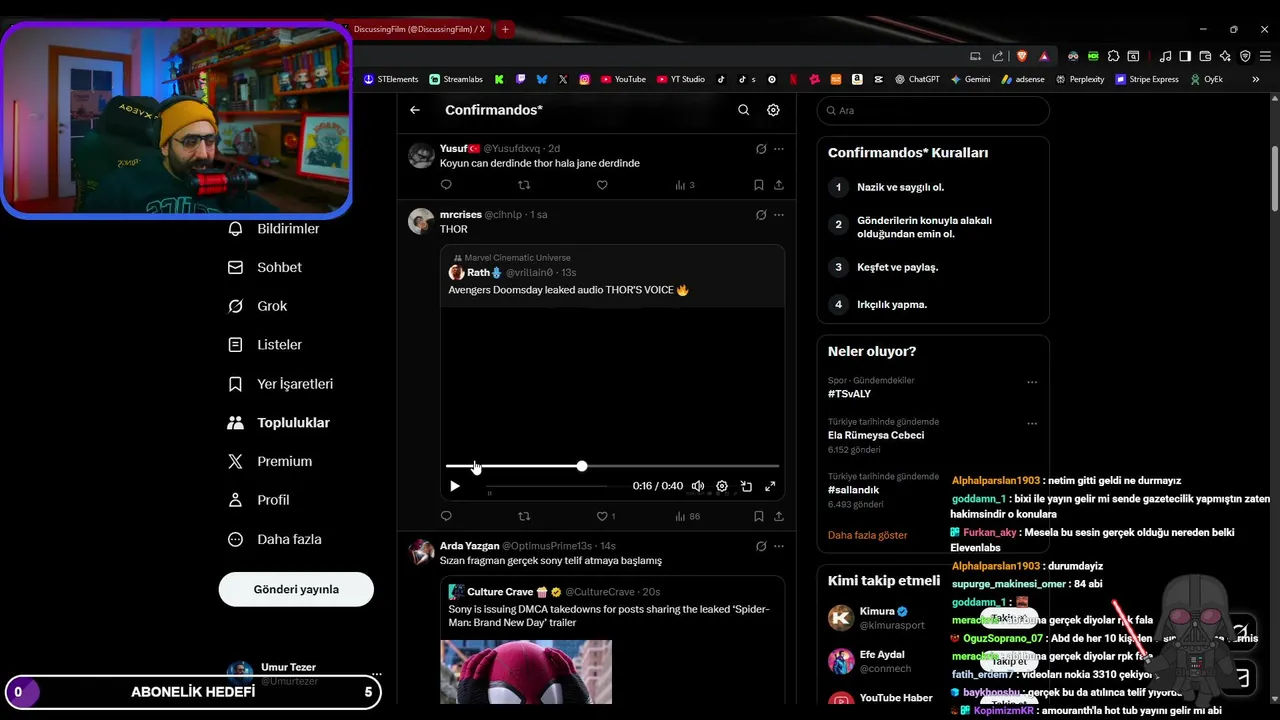Bookmark Yusuf's post
The image size is (1280, 720).
(x=758, y=185)
